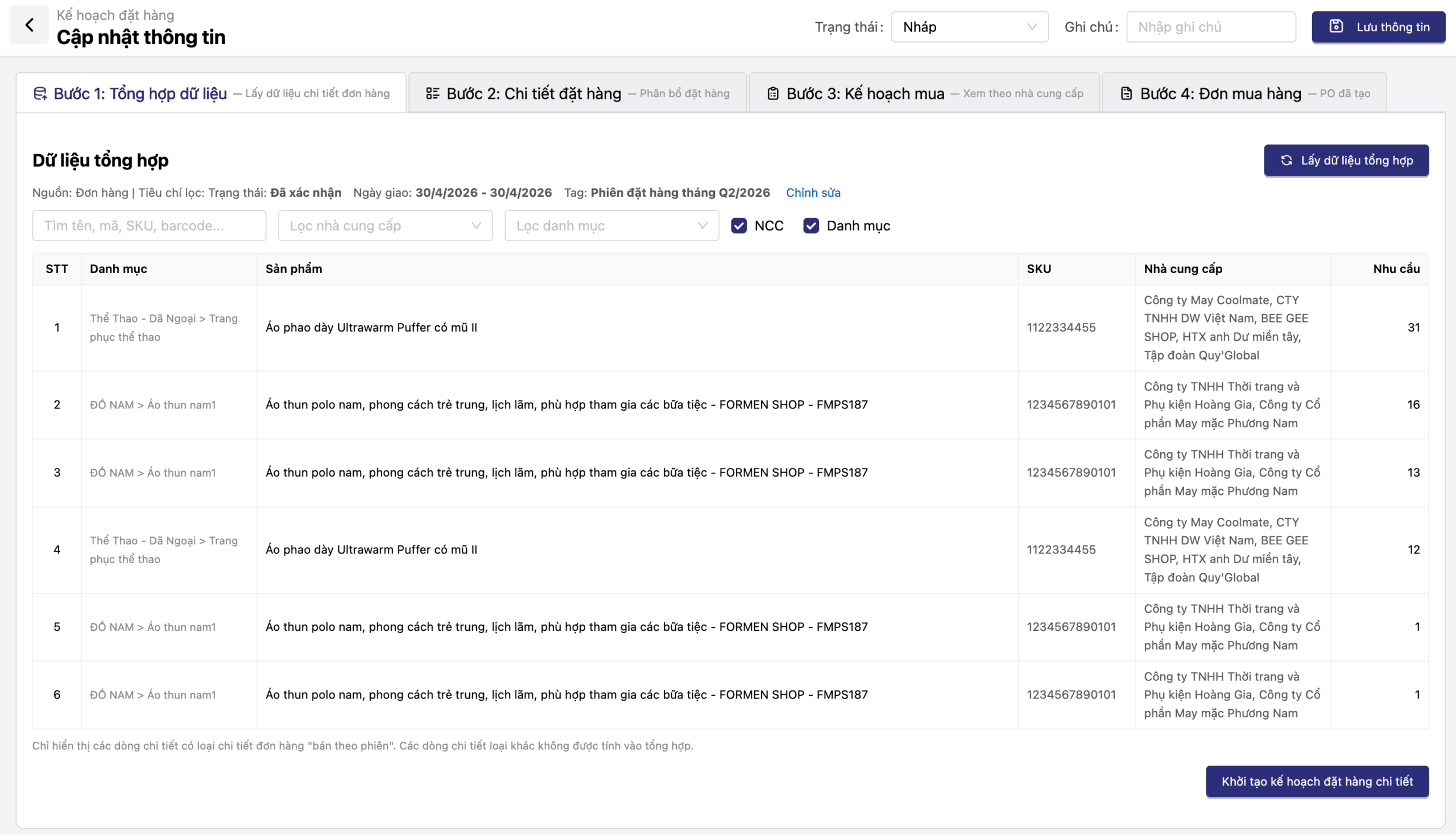
Task: Click the list icon of Bước 2 tab
Action: pos(432,93)
